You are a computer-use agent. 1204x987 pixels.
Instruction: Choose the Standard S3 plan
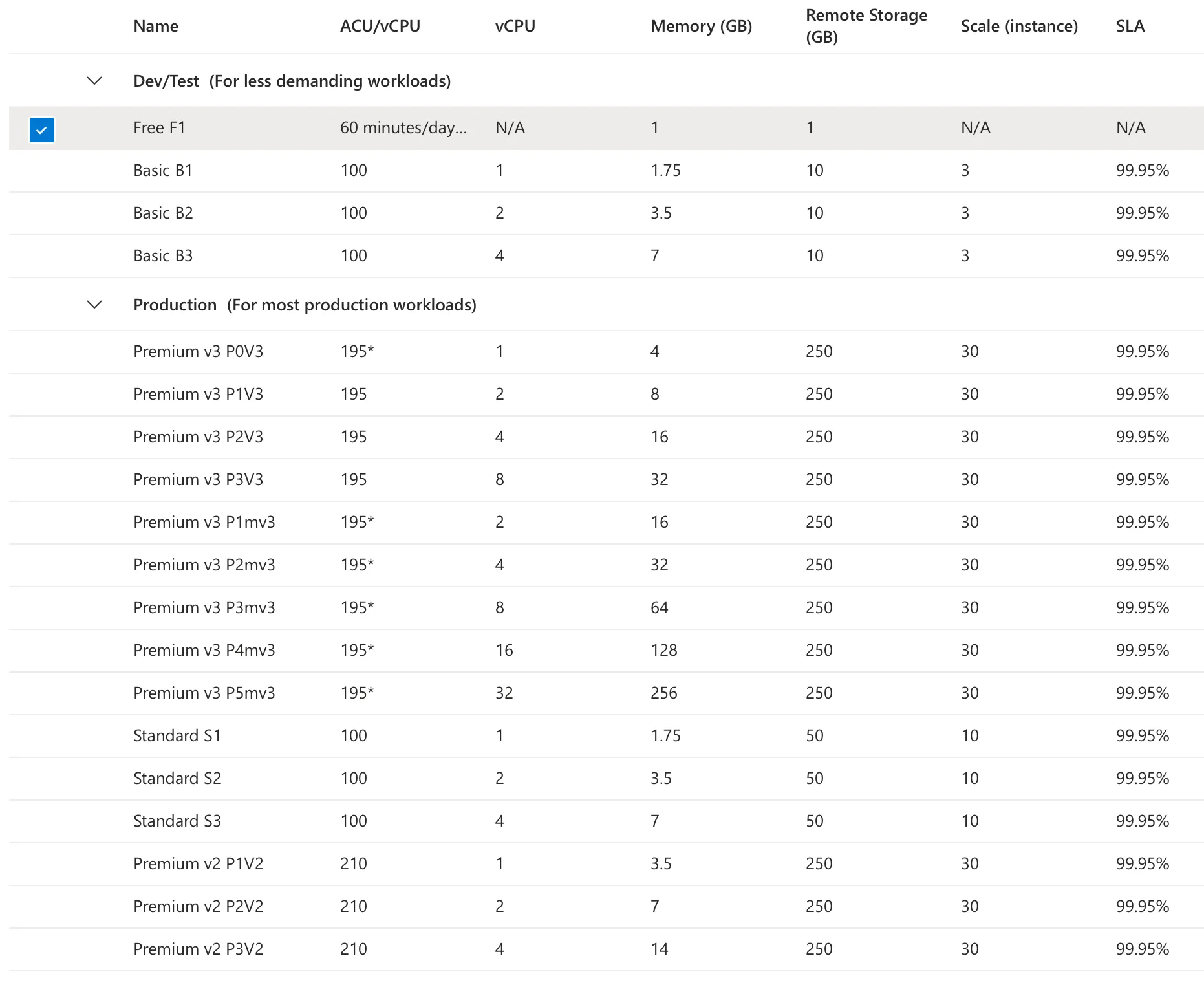pos(177,821)
